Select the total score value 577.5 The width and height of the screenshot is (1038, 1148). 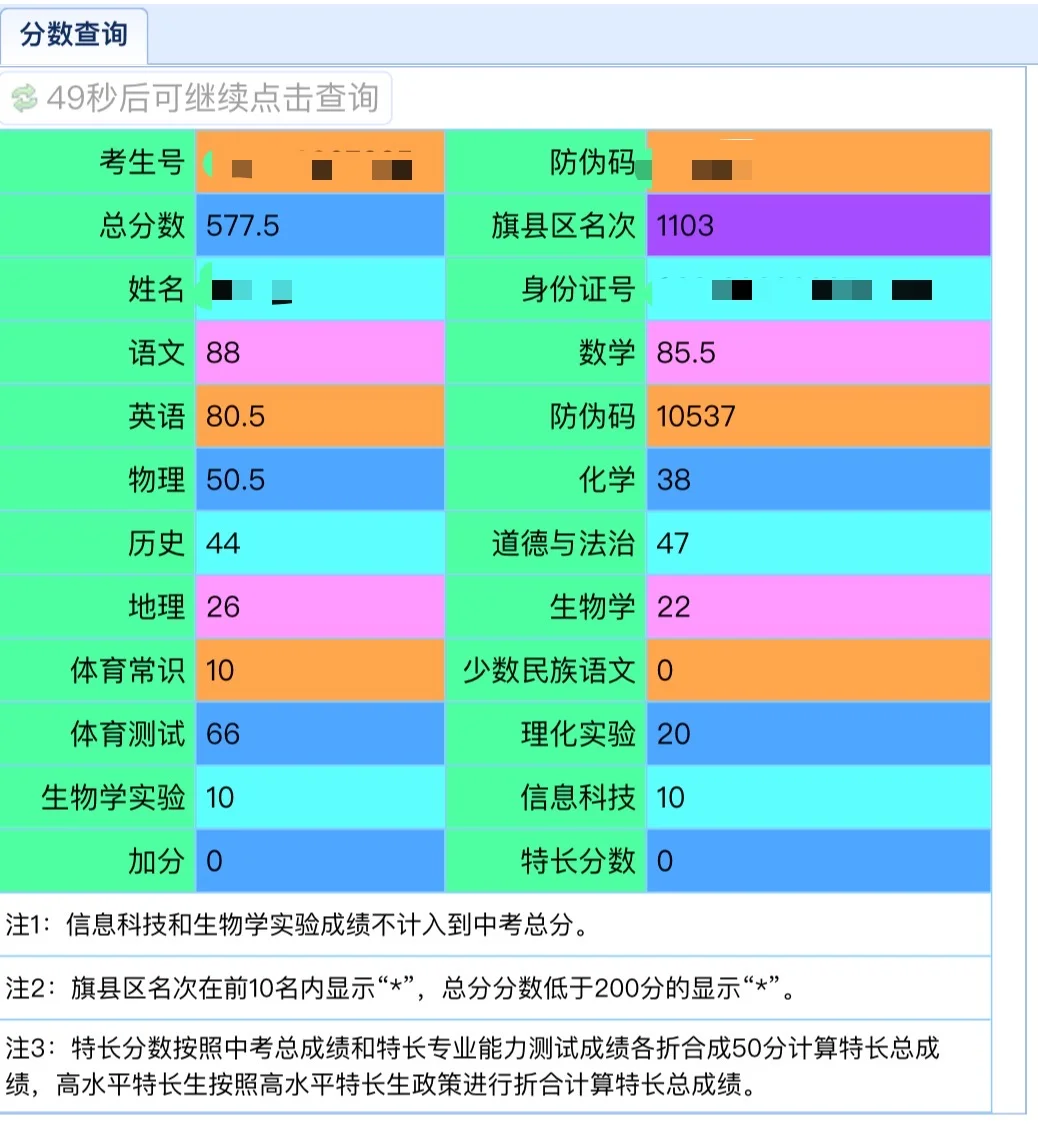[x=242, y=226]
